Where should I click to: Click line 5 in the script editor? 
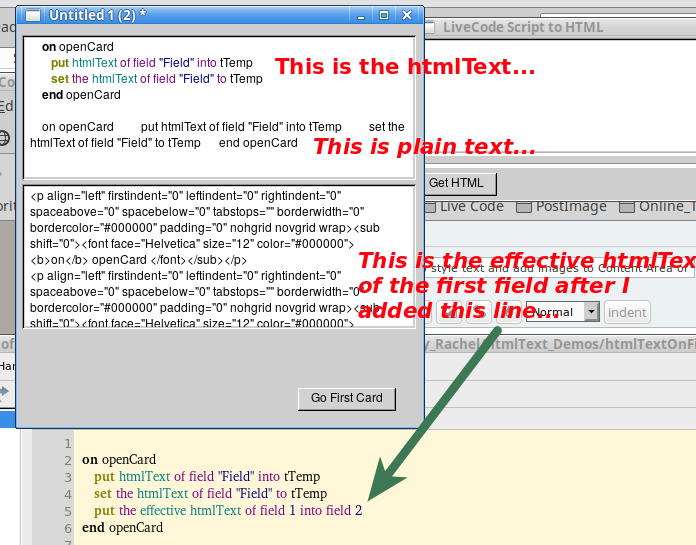(x=228, y=511)
